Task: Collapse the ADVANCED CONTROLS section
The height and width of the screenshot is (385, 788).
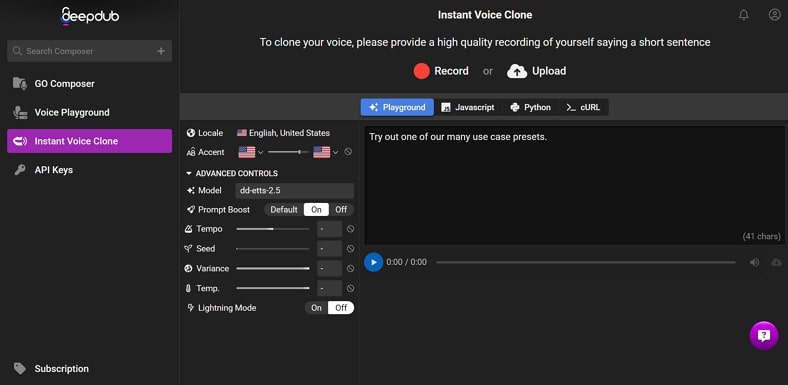Action: click(x=231, y=173)
